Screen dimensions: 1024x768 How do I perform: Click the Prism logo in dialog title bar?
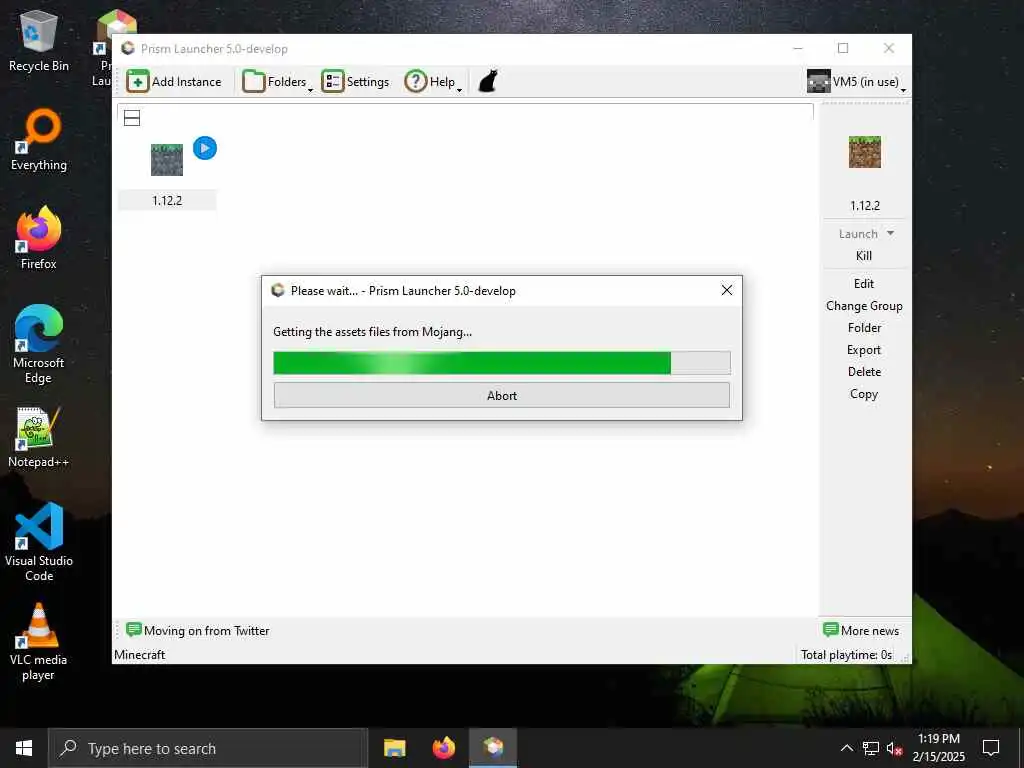point(278,291)
